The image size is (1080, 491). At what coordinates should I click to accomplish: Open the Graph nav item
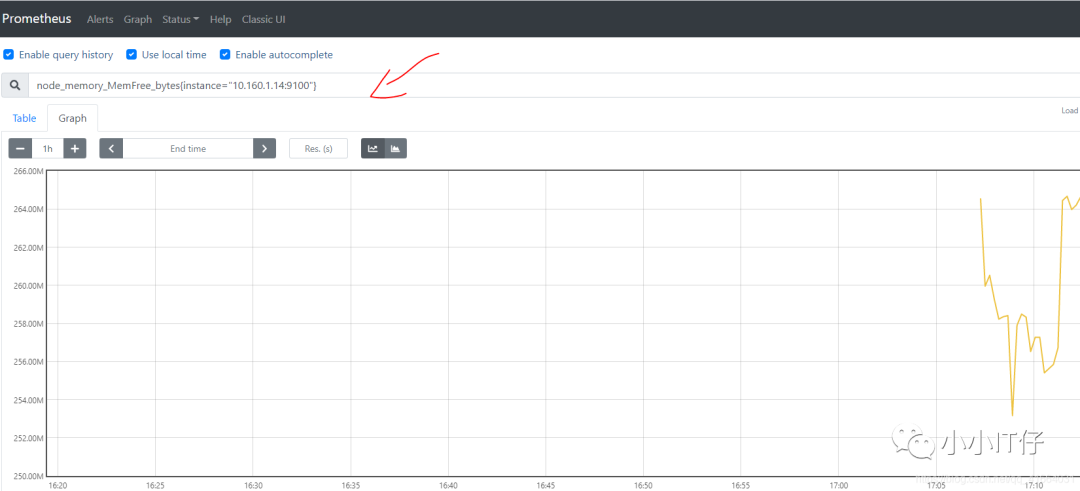tap(138, 19)
